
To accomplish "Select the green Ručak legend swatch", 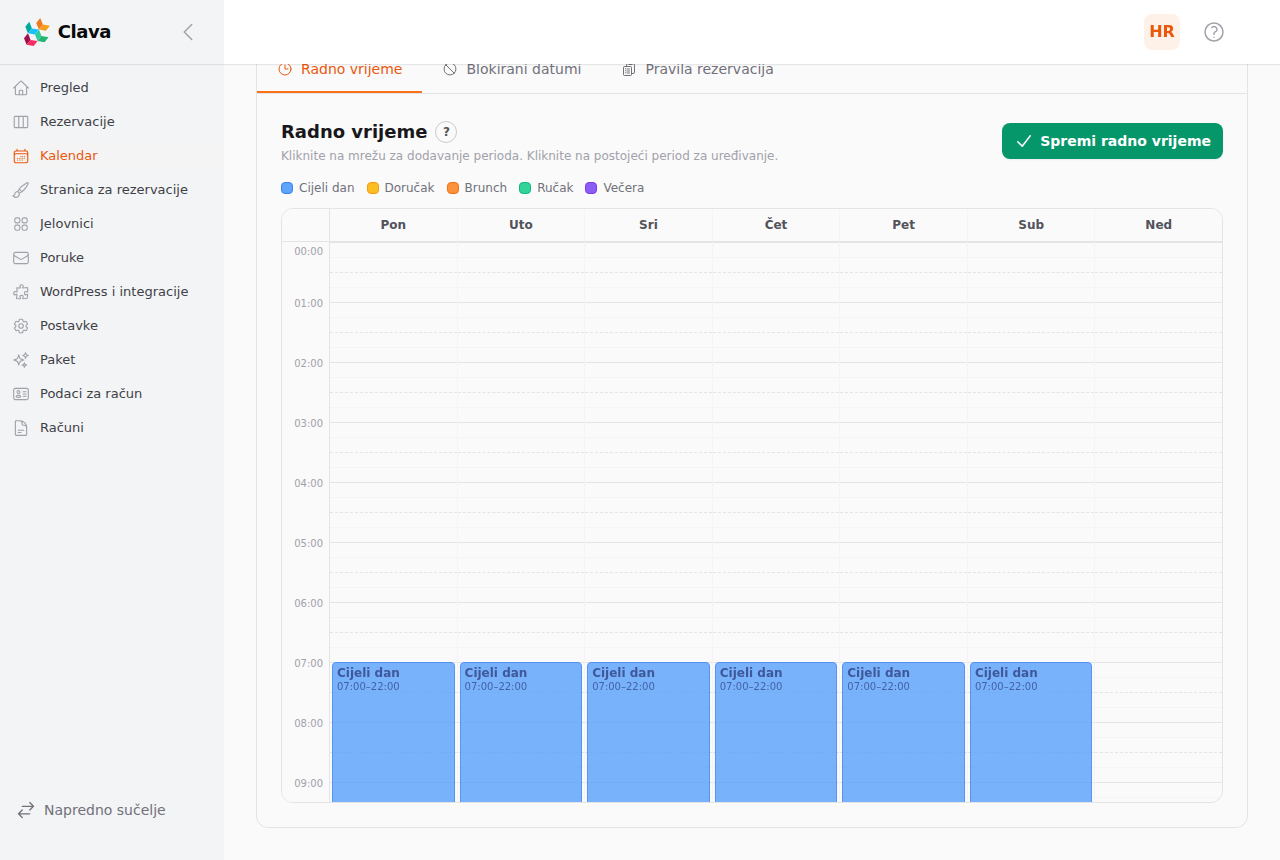I will pyautogui.click(x=525, y=188).
